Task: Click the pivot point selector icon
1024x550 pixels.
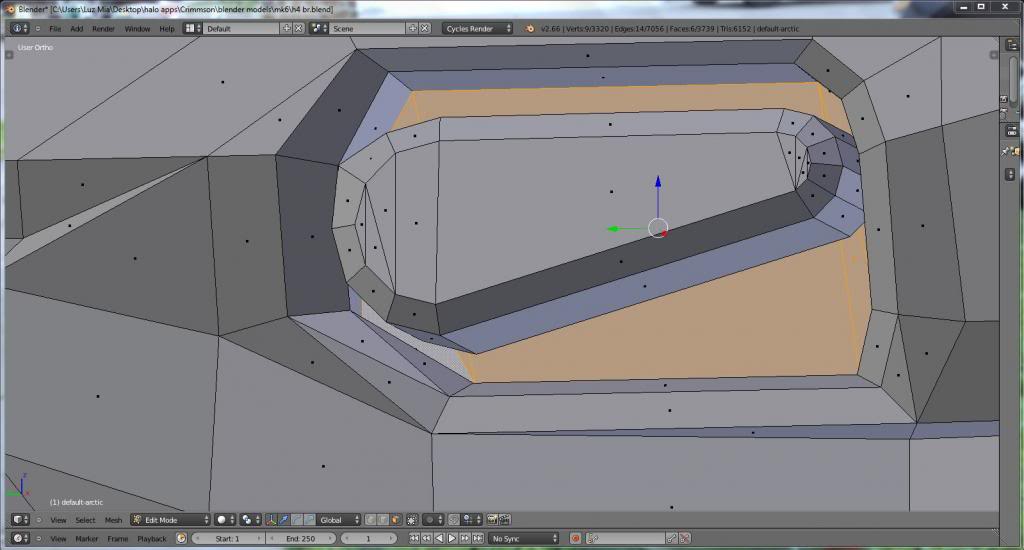Action: 247,520
